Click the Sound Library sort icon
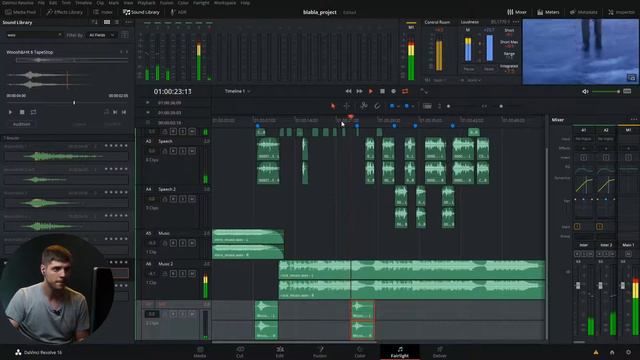 pyautogui.click(x=95, y=22)
